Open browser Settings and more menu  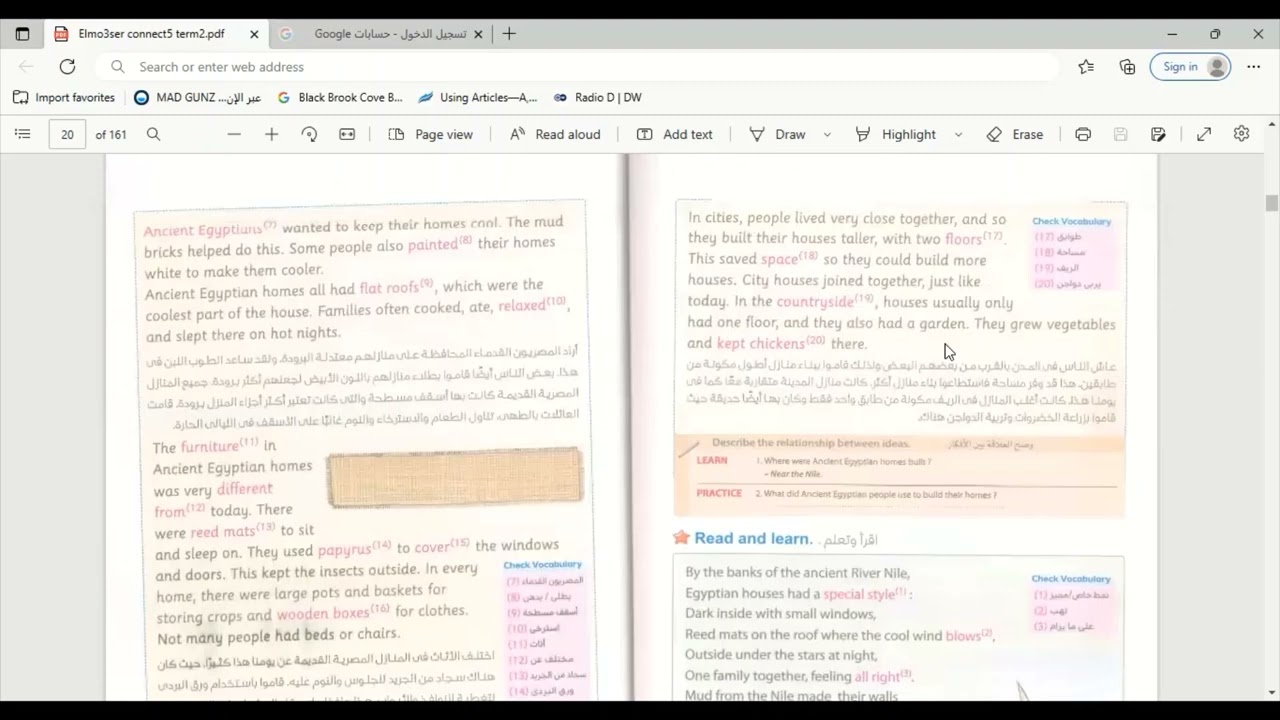coord(1253,67)
